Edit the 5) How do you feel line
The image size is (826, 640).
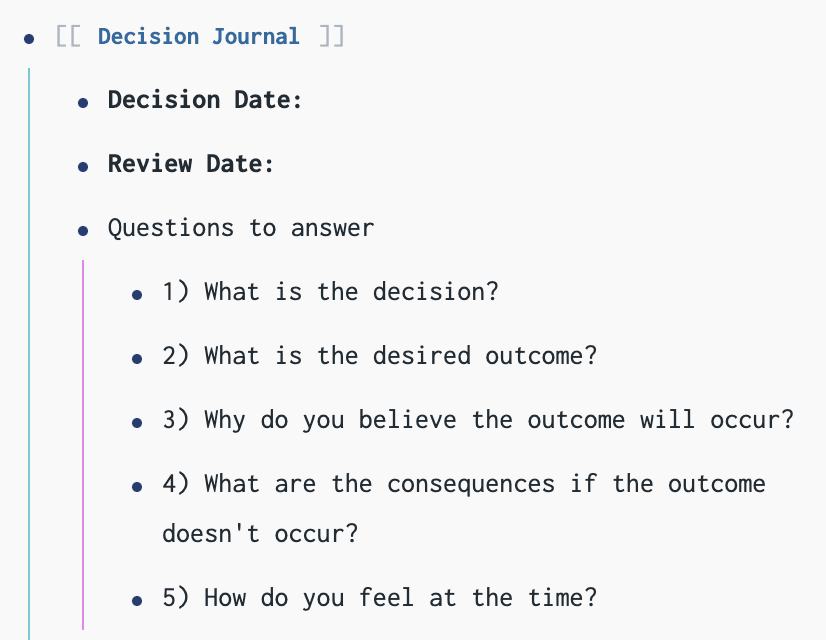[x=380, y=598]
